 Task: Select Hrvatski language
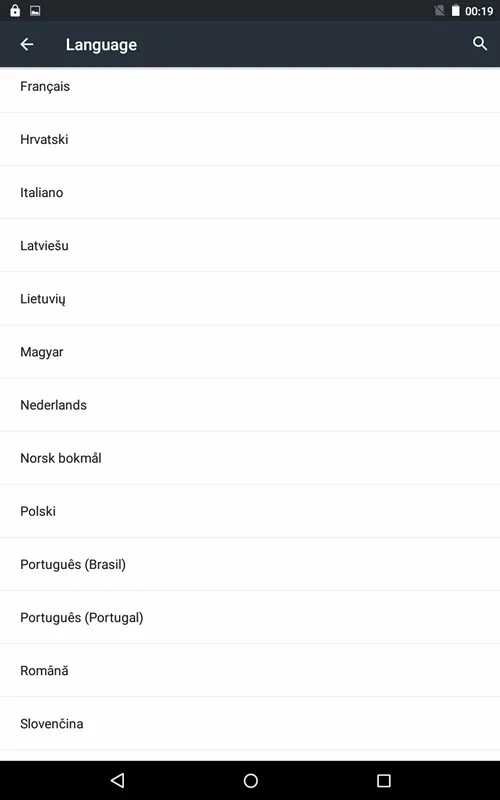250,139
